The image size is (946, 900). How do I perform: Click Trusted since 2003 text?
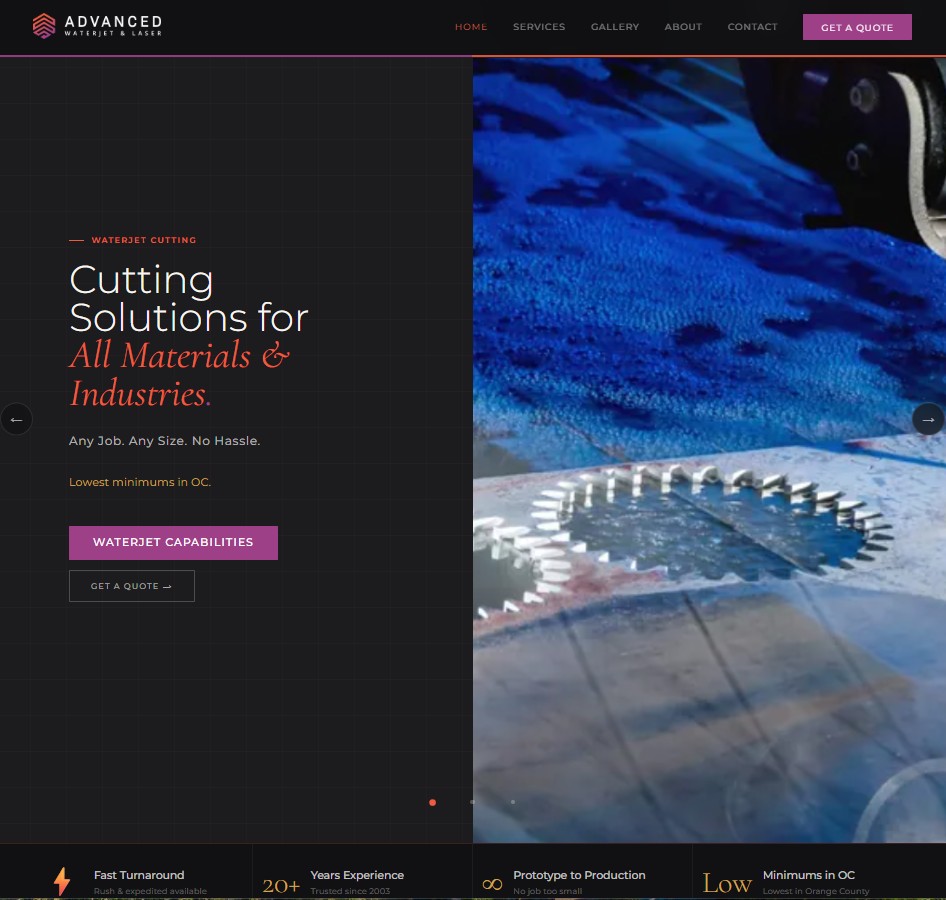[350, 891]
